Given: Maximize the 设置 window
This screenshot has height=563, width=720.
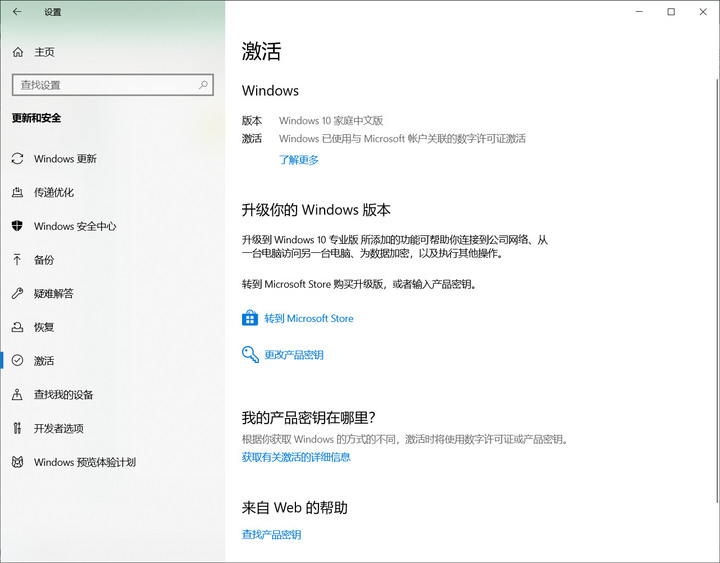Looking at the screenshot, I should point(671,12).
